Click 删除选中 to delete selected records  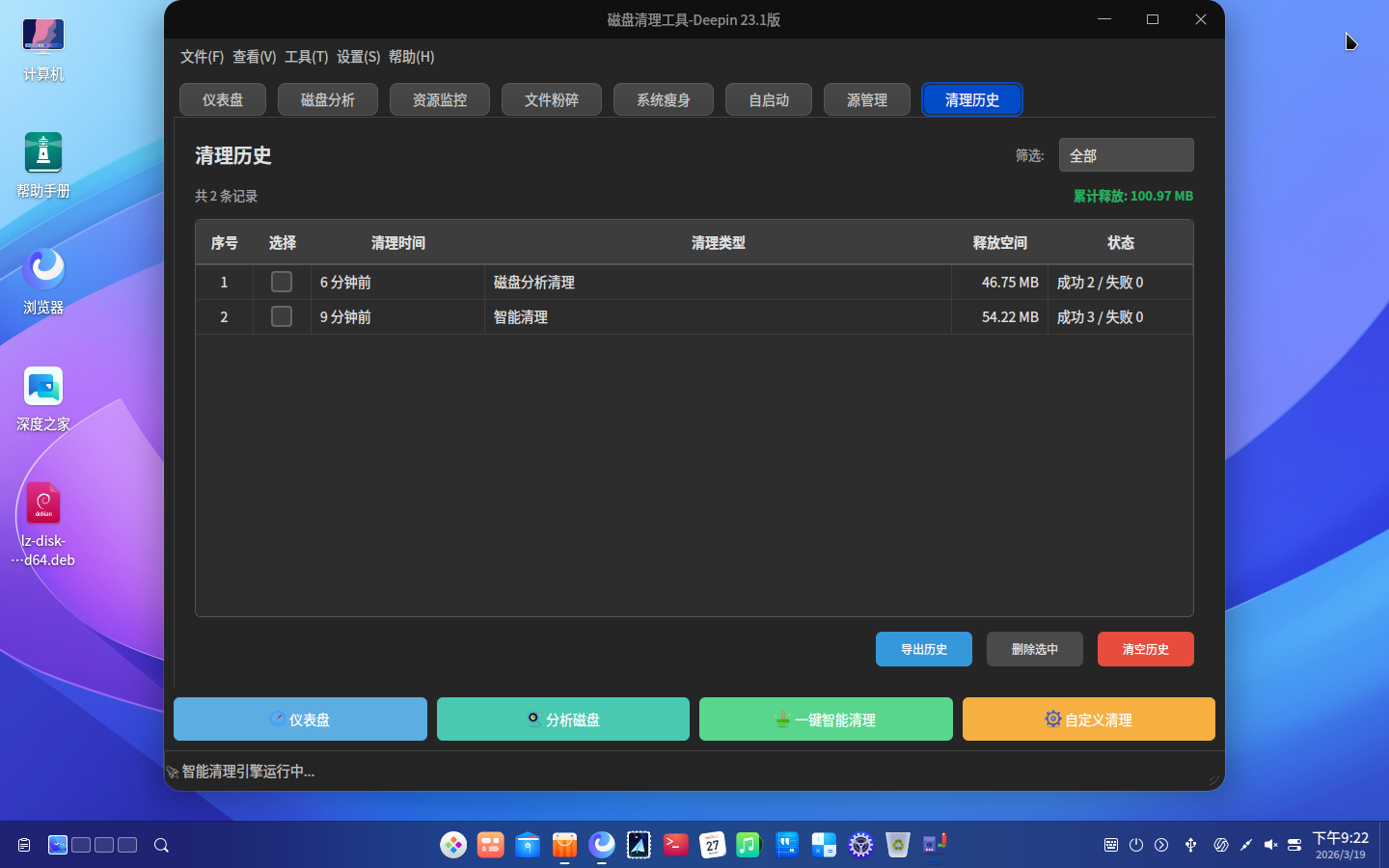(1034, 649)
